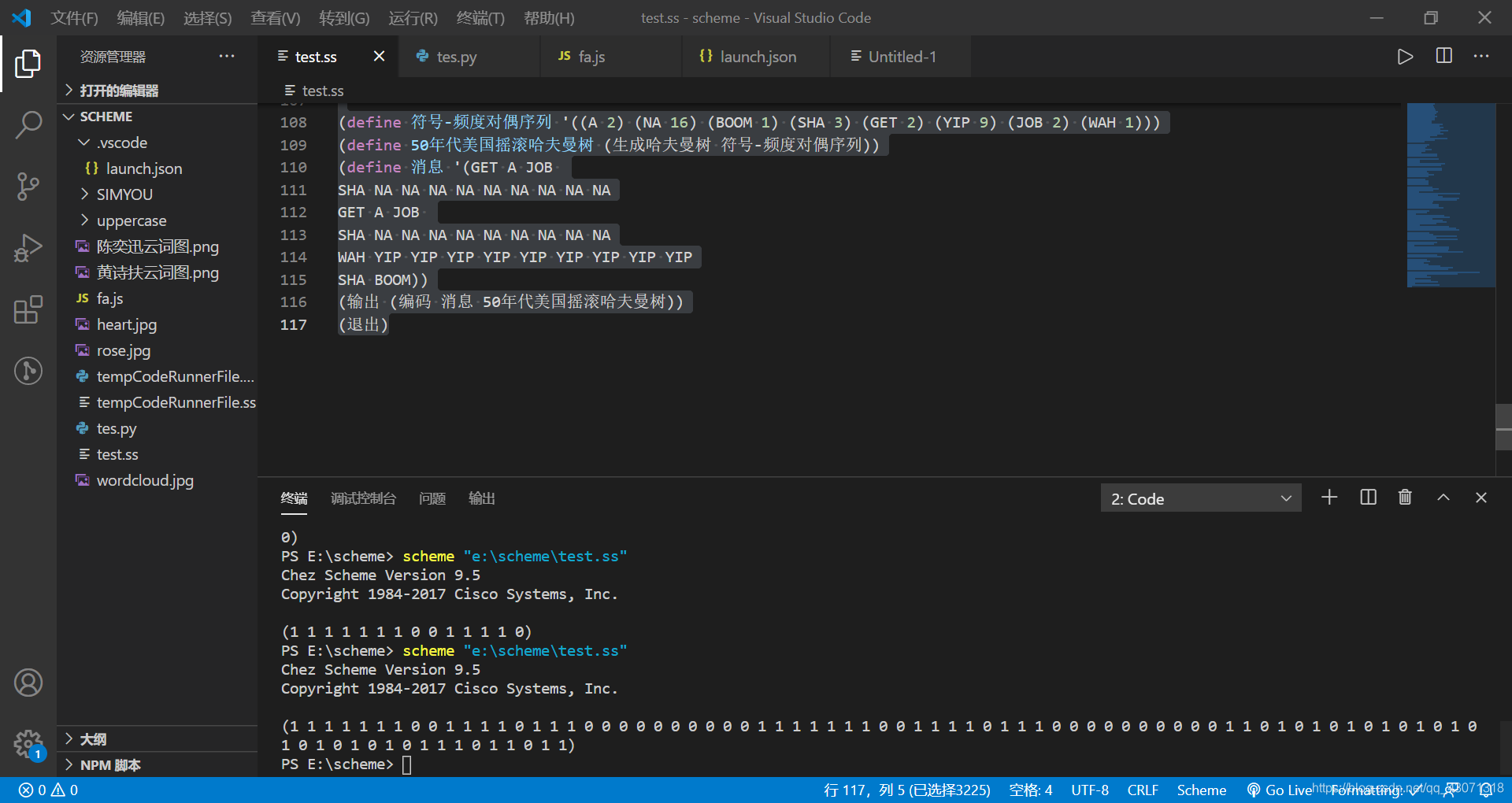The image size is (1512, 803).
Task: Run code with the play button
Action: tap(1405, 57)
